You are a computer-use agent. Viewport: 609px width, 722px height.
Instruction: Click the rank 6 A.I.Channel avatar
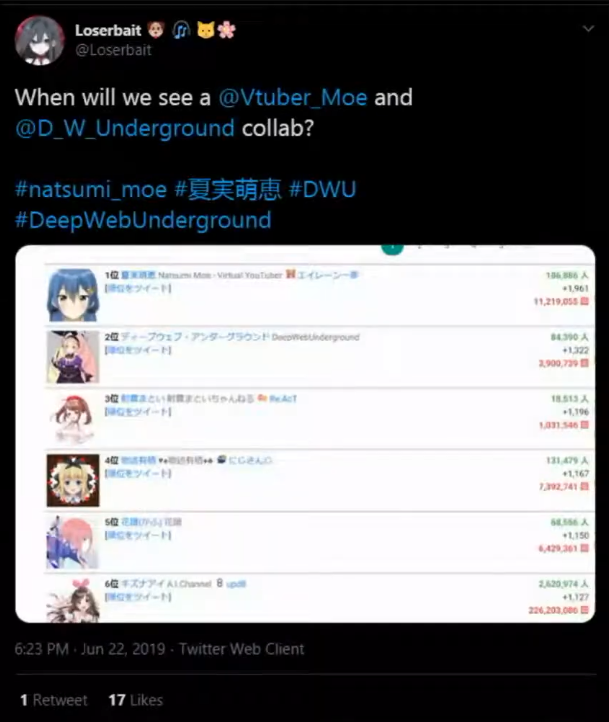pos(73,600)
